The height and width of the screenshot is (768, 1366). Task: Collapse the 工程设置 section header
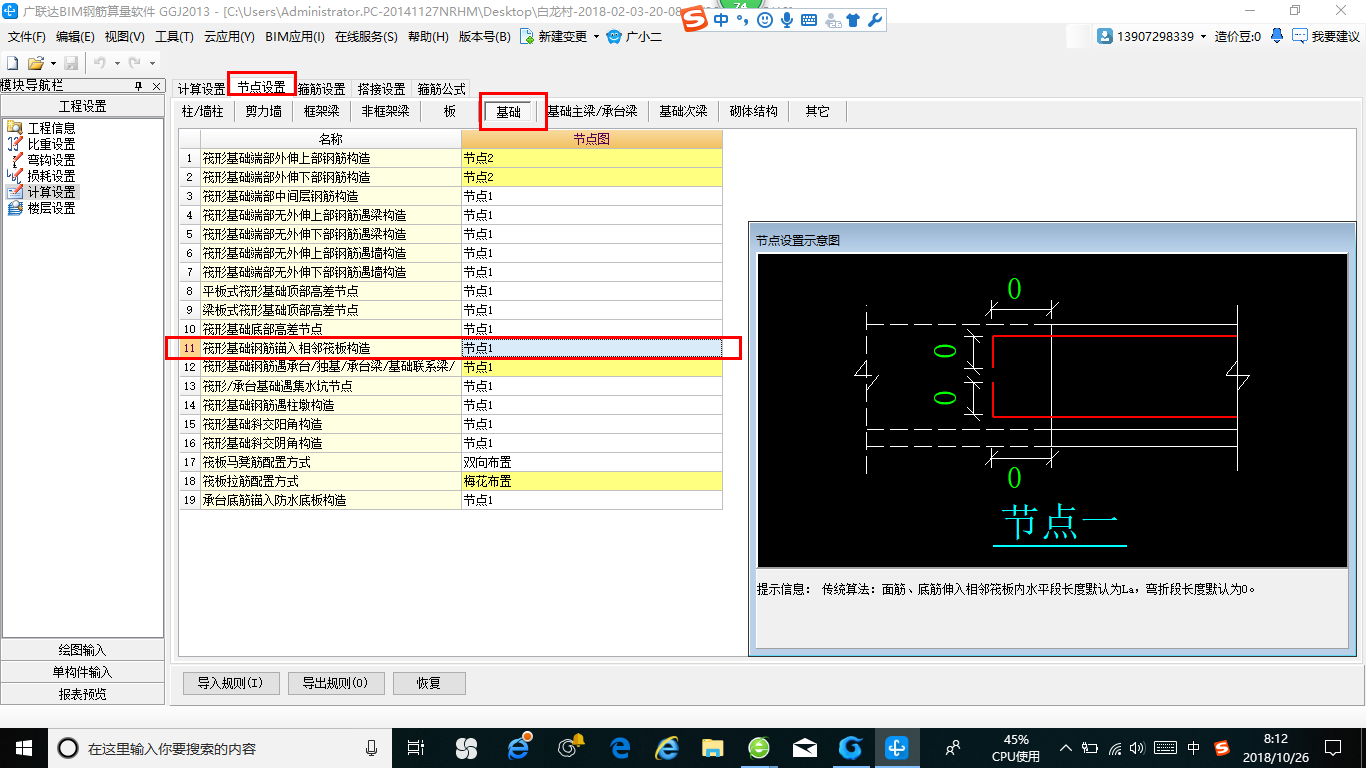coord(82,106)
